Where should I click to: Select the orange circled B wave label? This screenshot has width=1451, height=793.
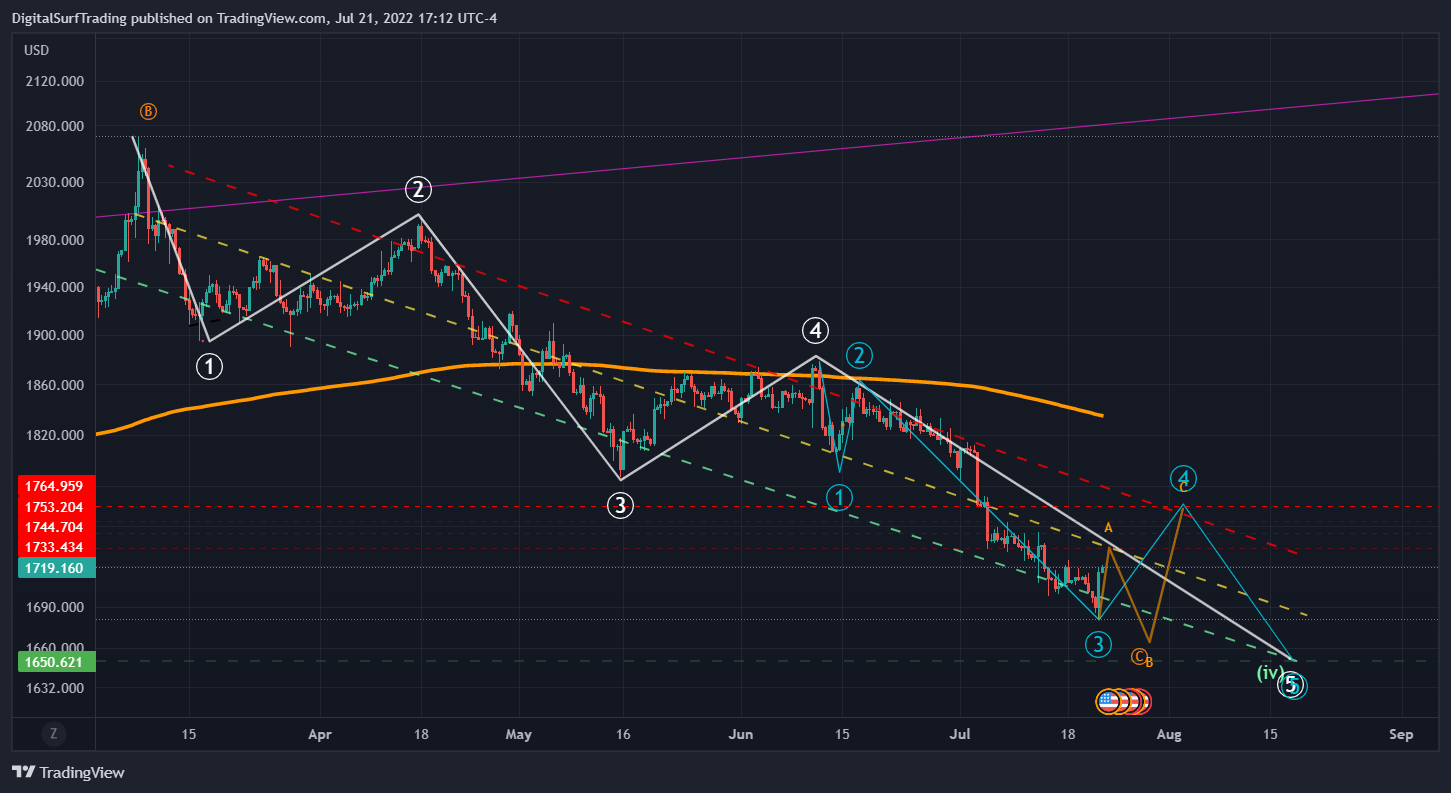coord(148,111)
